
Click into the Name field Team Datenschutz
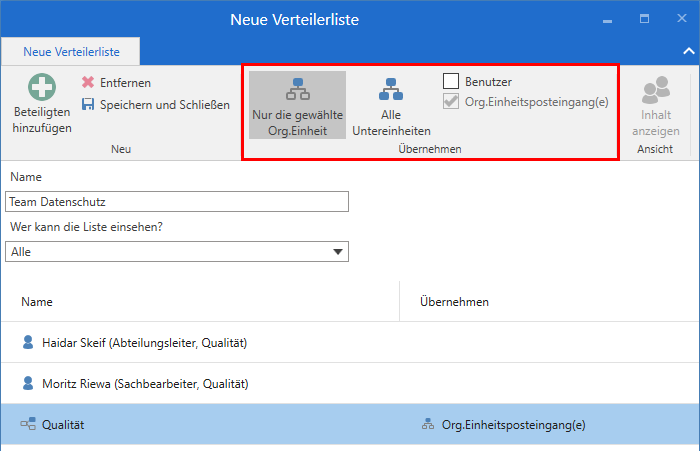[177, 202]
